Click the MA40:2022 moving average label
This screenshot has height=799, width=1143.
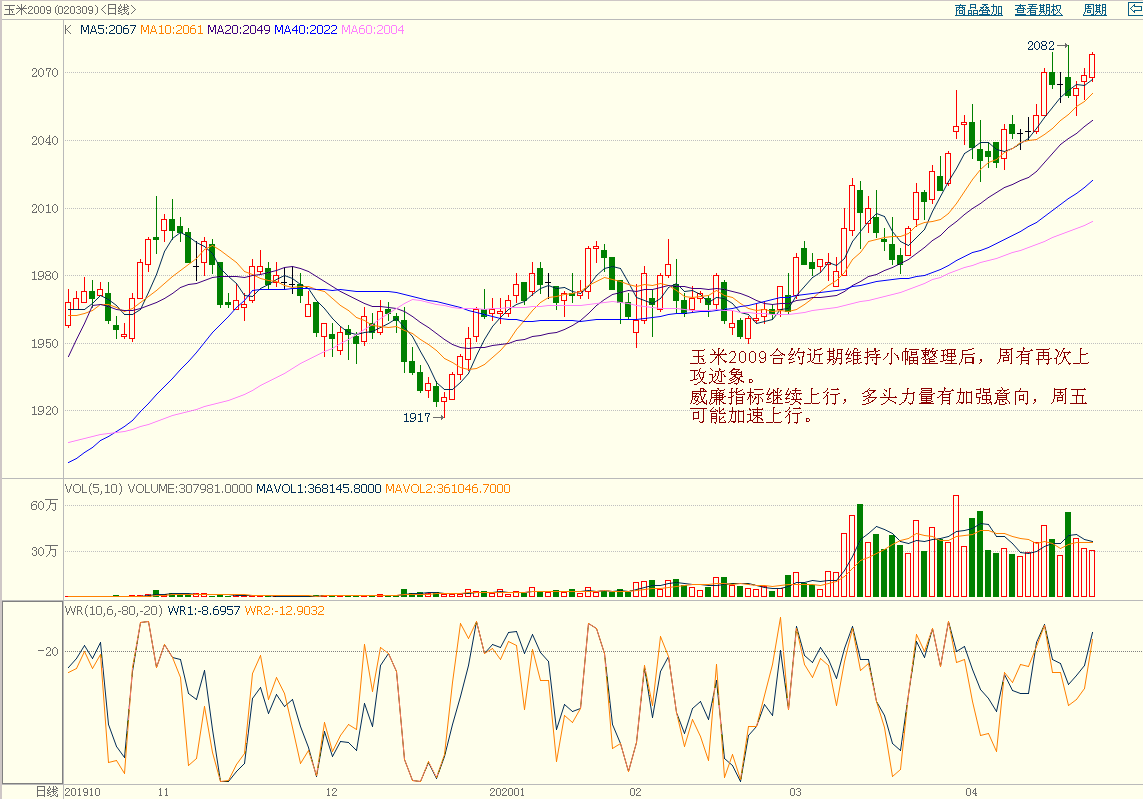click(x=306, y=30)
